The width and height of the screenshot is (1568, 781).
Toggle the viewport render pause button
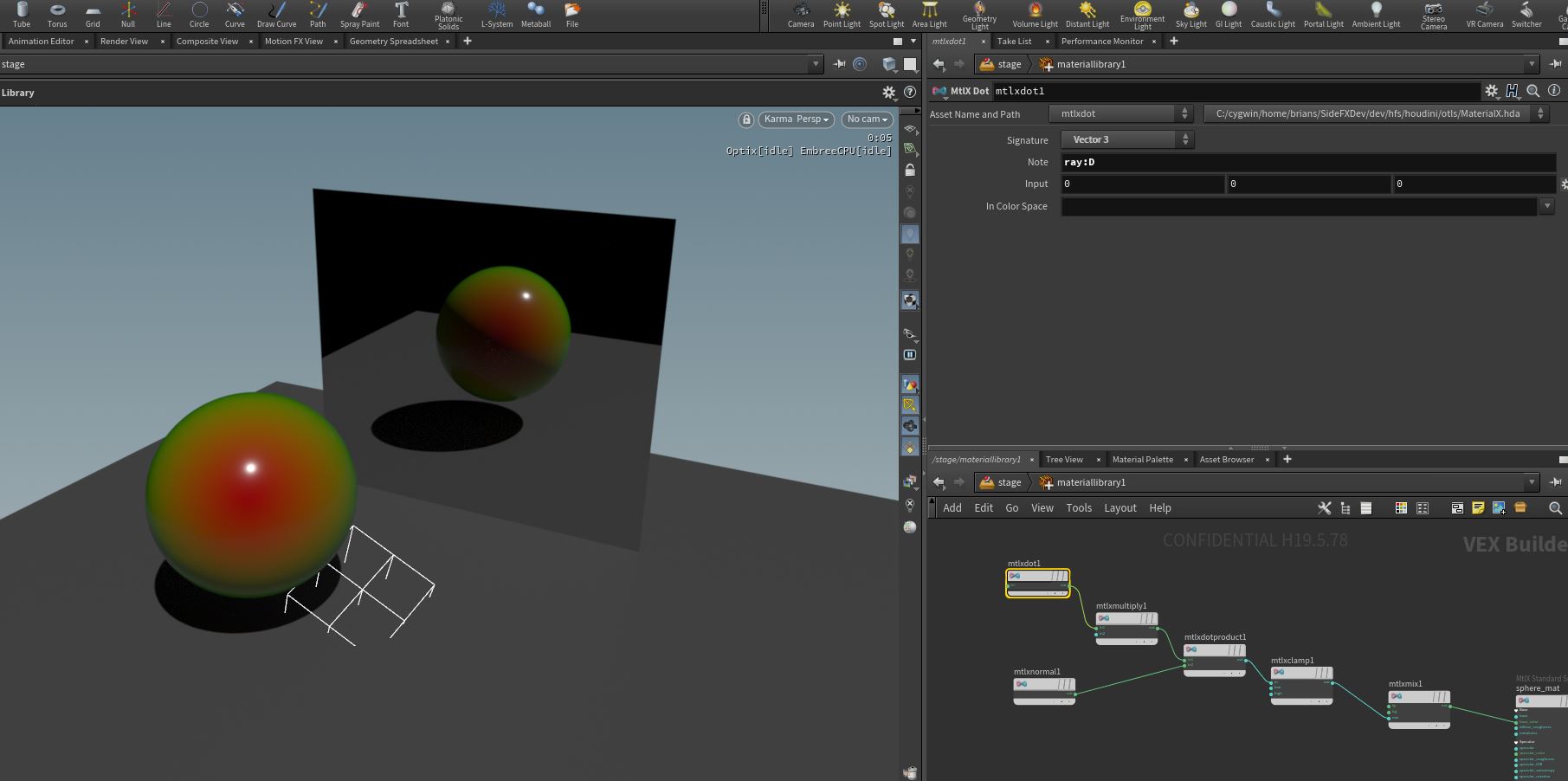coord(910,355)
